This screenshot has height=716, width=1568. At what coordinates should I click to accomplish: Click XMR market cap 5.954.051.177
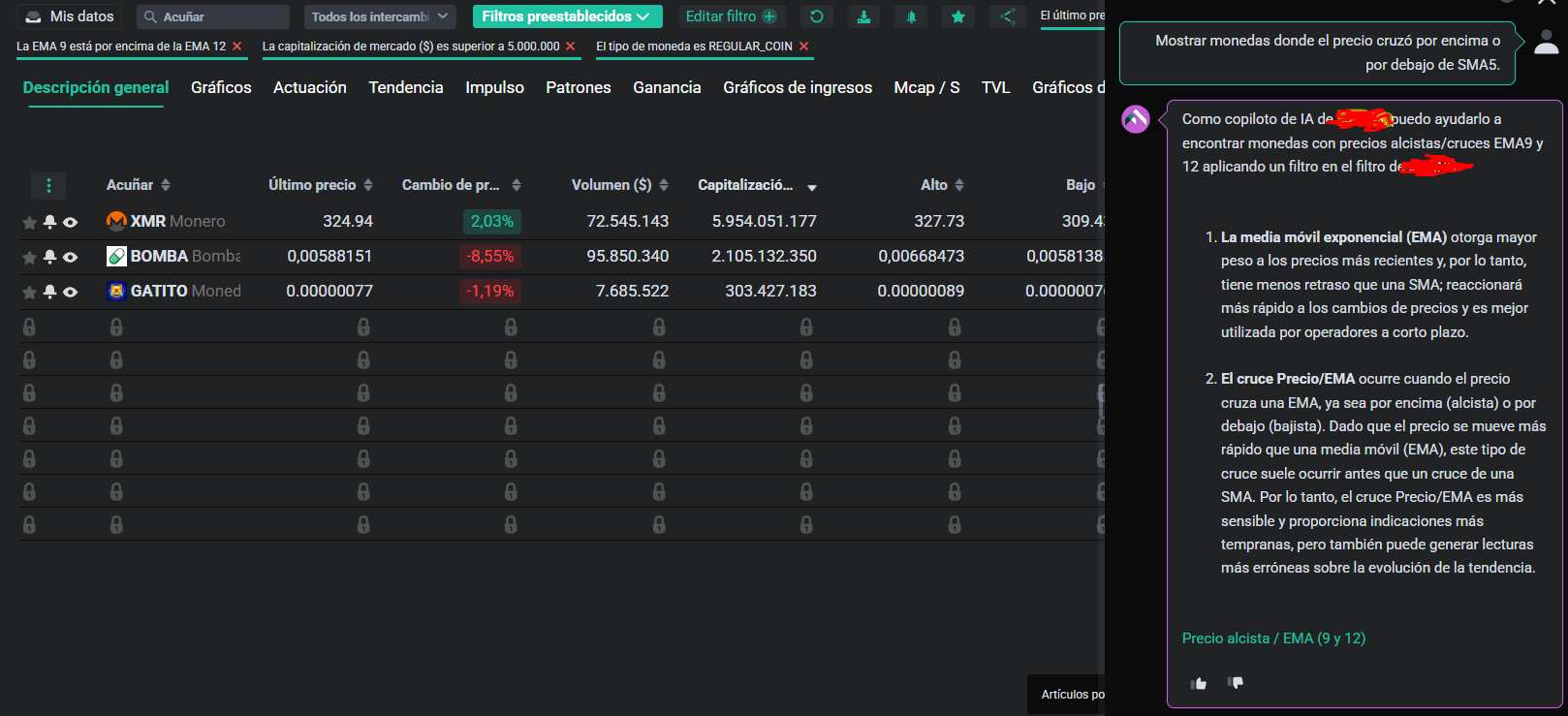(x=765, y=221)
